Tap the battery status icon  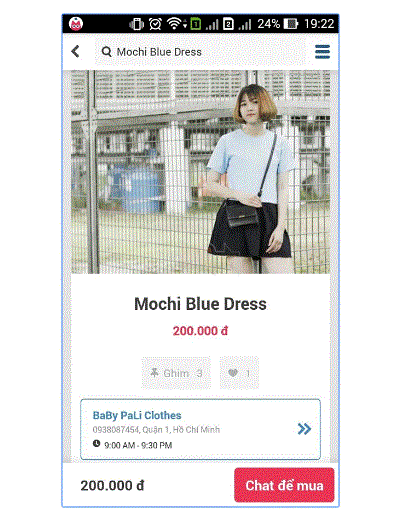click(x=290, y=24)
